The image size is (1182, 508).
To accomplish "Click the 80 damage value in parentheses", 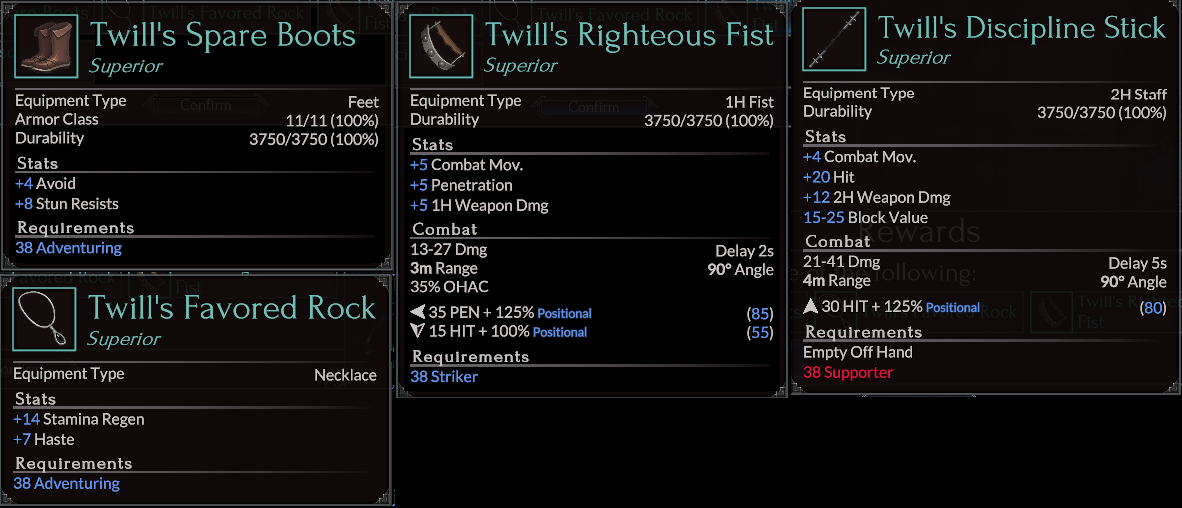I will tap(1153, 307).
